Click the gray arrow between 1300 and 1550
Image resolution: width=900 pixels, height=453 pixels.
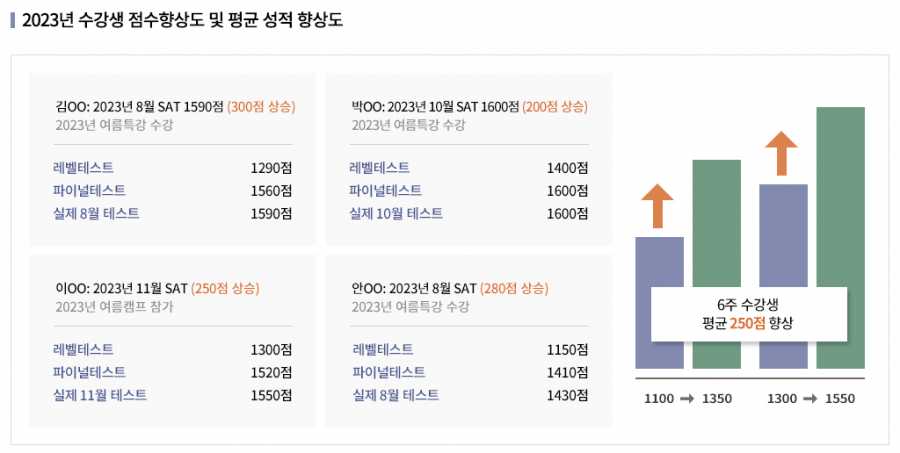[810, 398]
